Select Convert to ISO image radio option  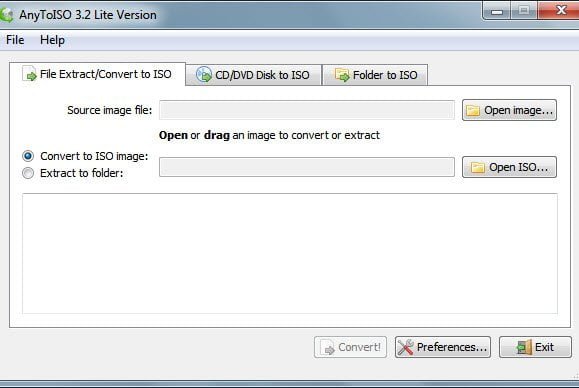point(28,156)
